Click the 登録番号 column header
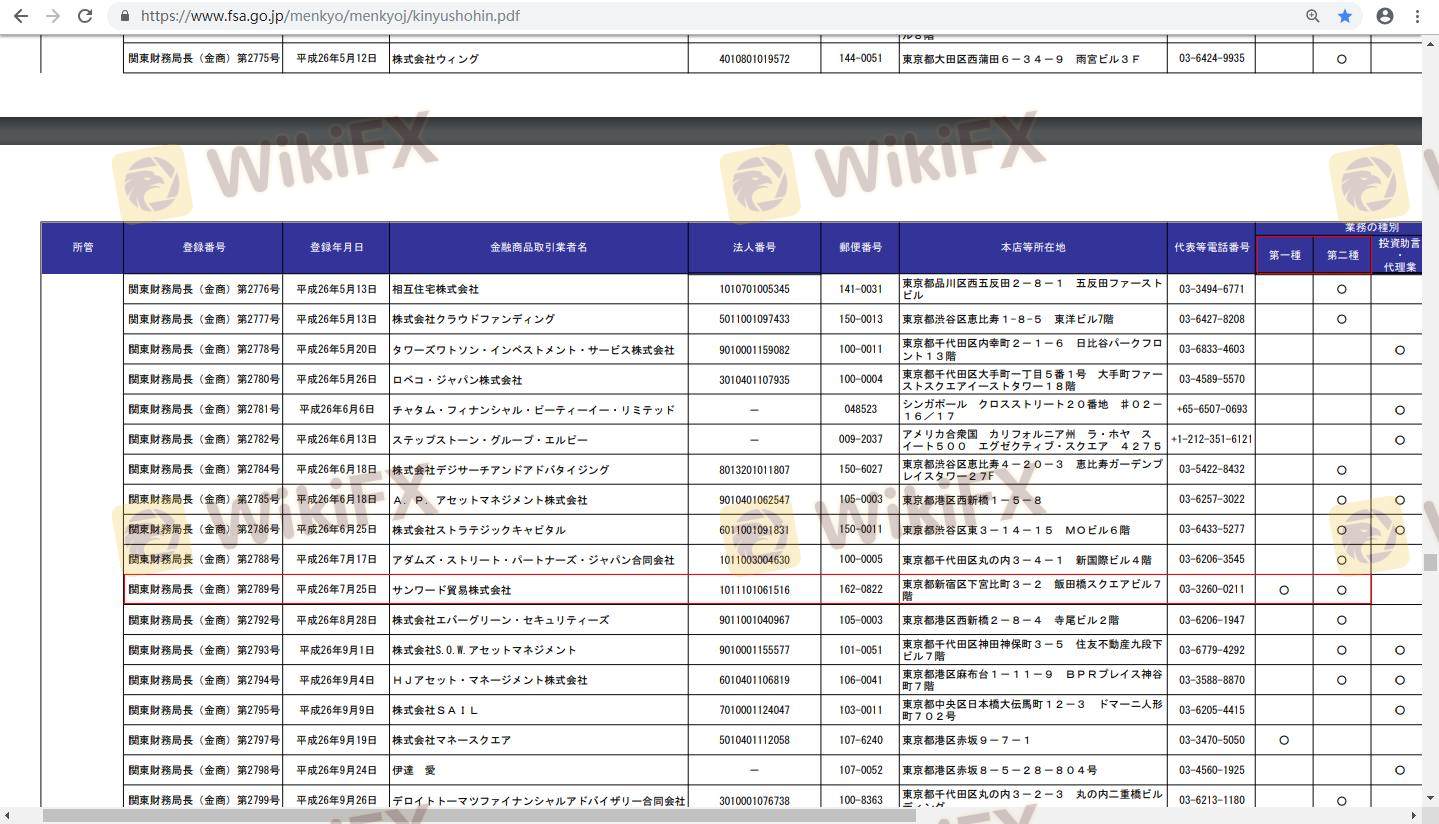The height and width of the screenshot is (824, 1439). point(203,247)
